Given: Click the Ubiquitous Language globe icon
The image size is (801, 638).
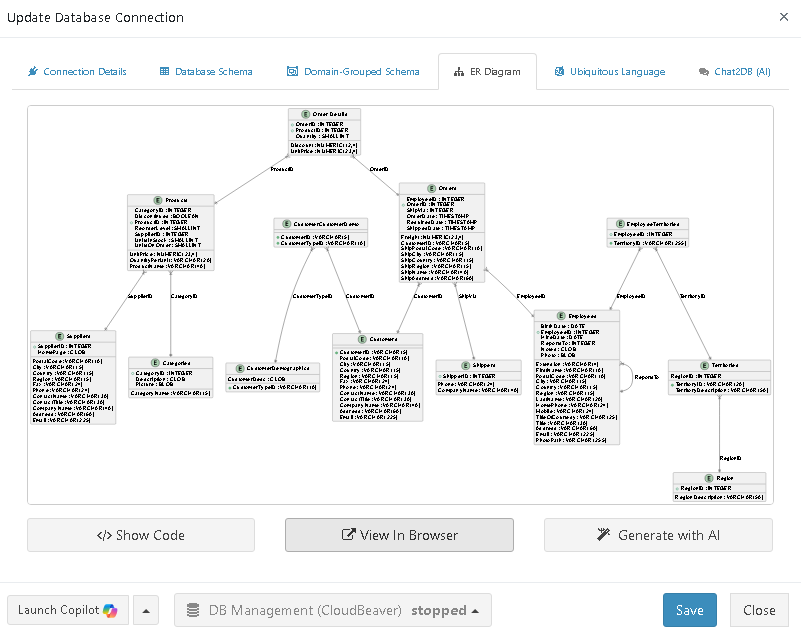Looking at the screenshot, I should (x=560, y=72).
